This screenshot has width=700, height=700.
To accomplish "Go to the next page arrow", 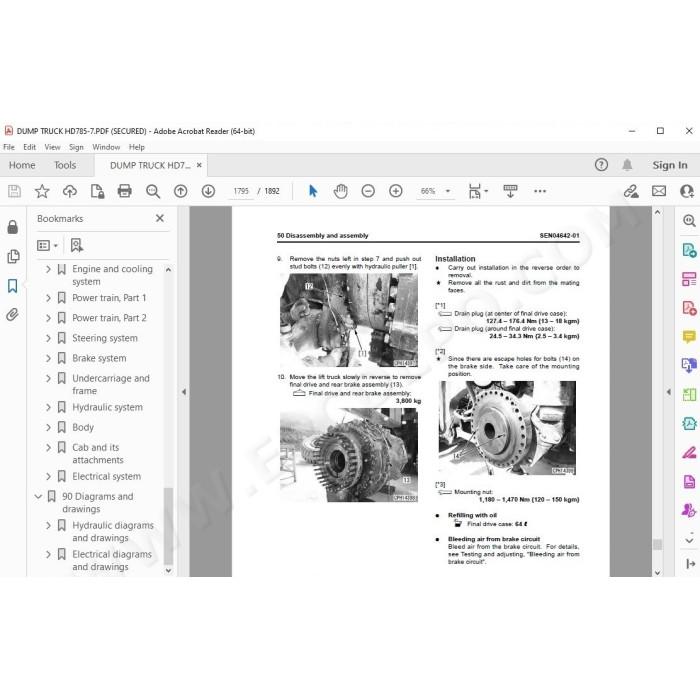I will coord(208,192).
